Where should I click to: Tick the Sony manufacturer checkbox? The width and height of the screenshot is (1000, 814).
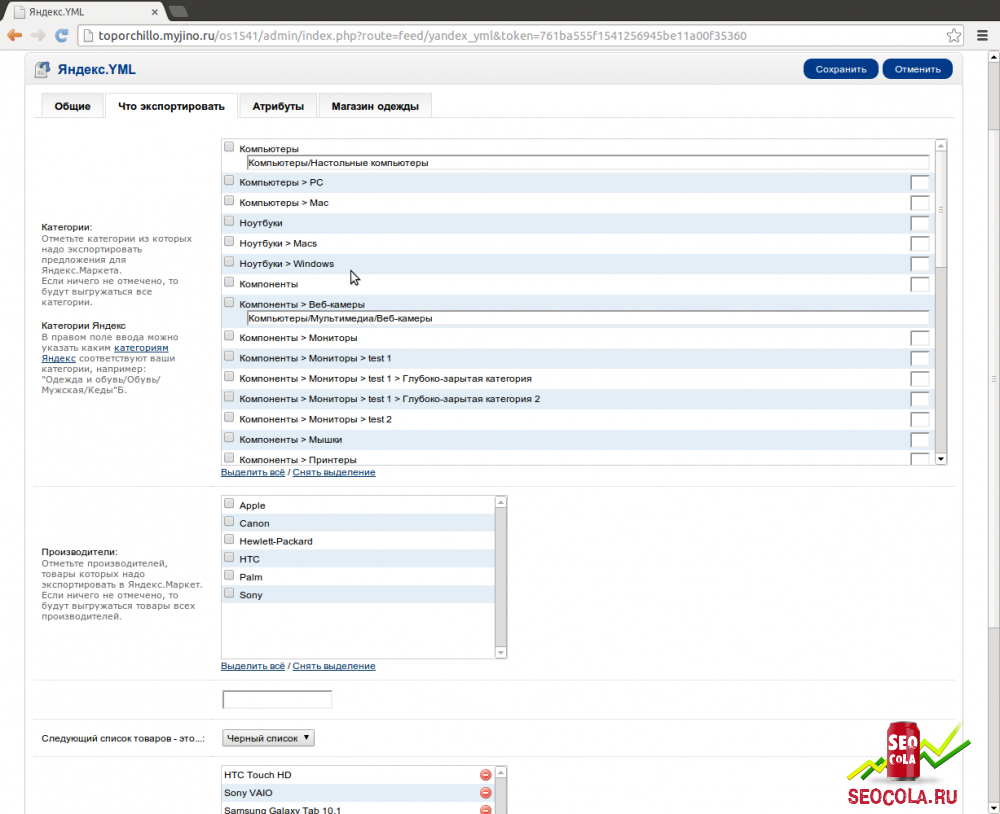coord(229,593)
